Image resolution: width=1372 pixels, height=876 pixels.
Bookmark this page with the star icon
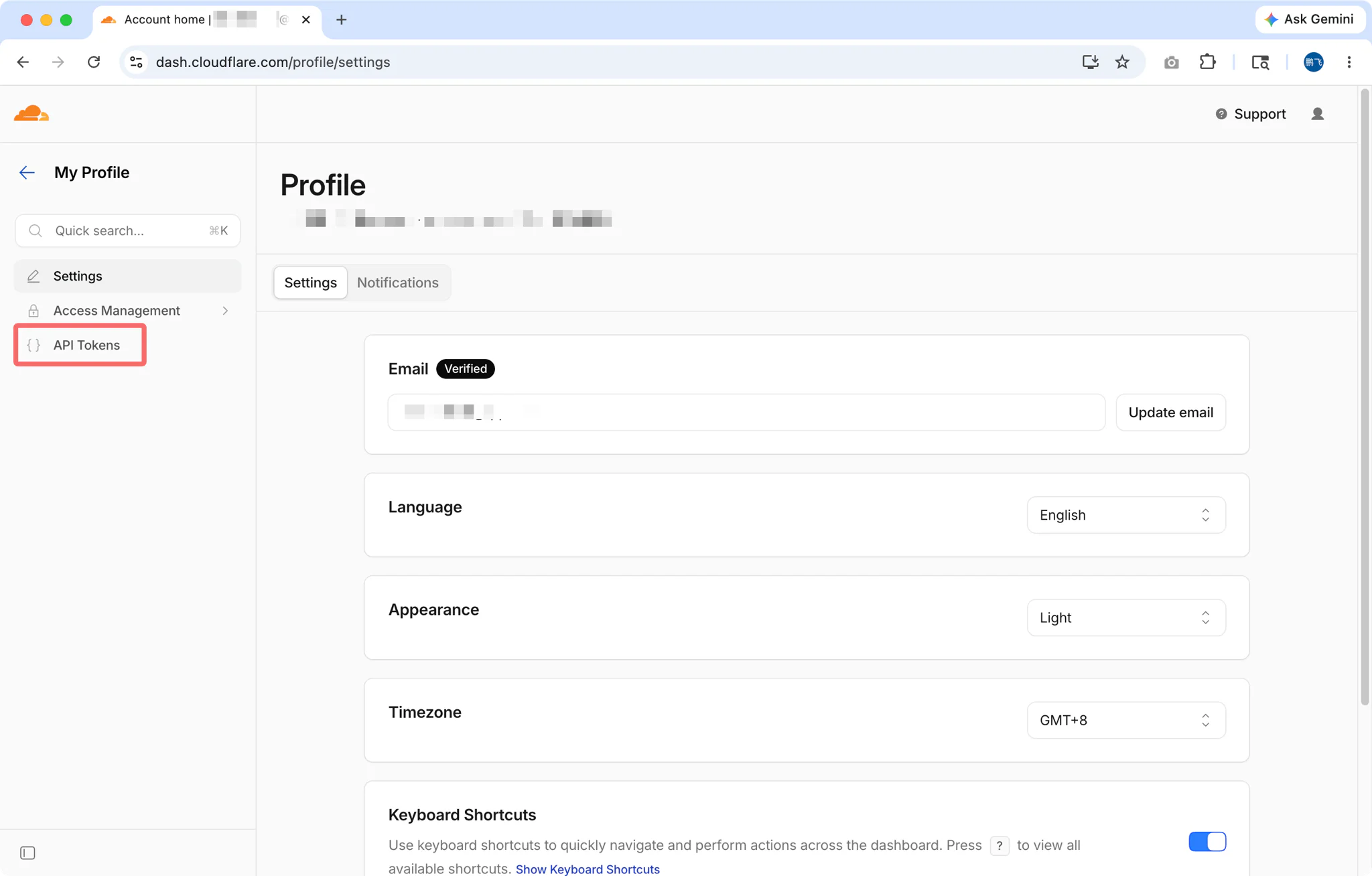1122,62
